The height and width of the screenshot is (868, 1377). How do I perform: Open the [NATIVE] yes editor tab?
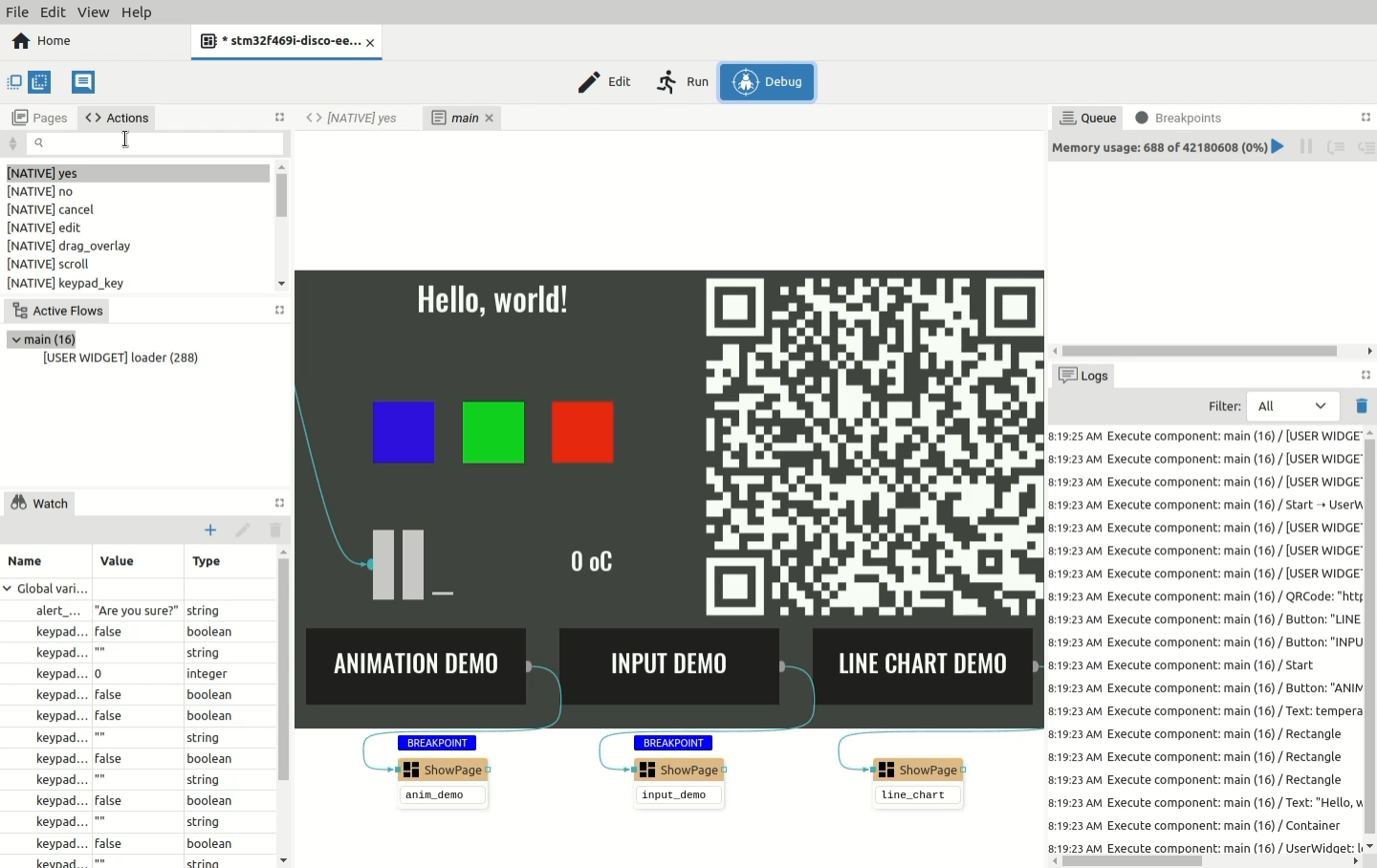pyautogui.click(x=352, y=118)
